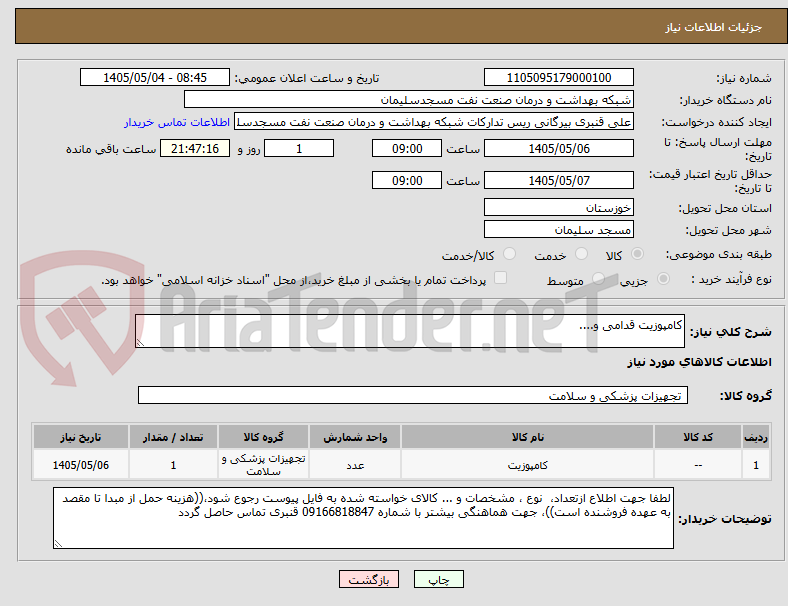Click the announcement date field 1405/05/04 - 08:45
788x606 pixels.
[x=155, y=77]
